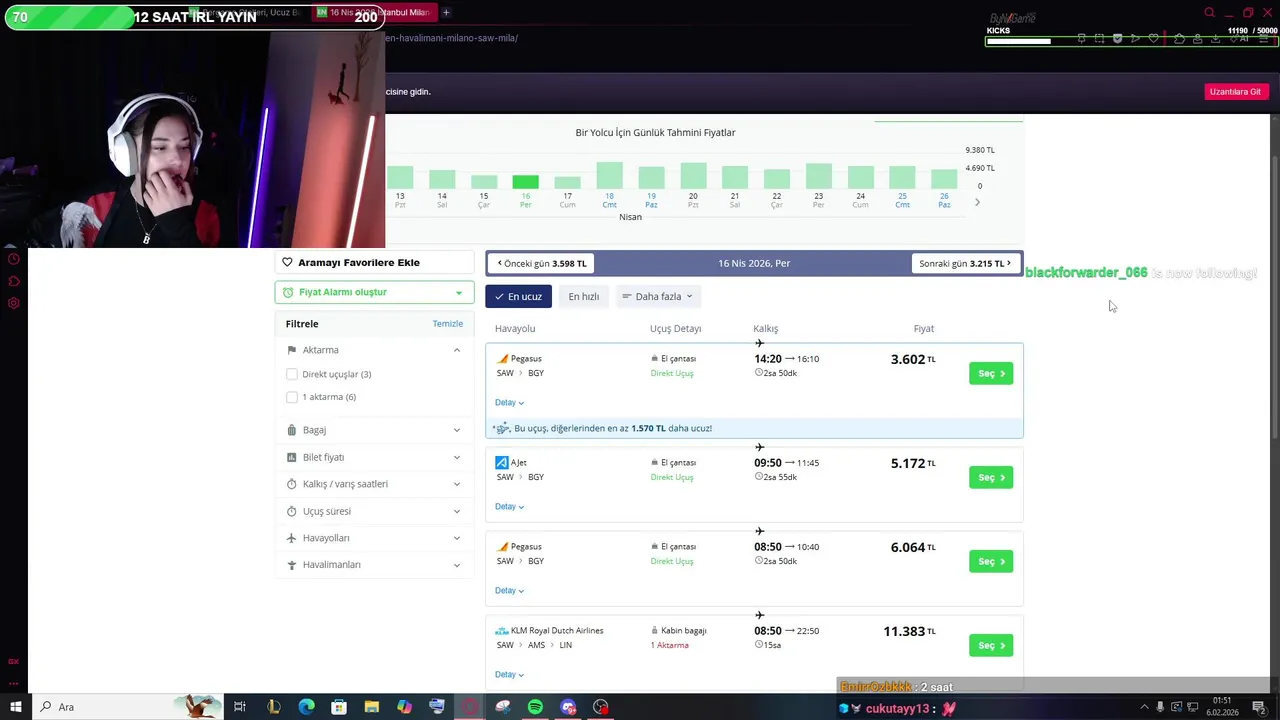
Task: Expand the Bilet fiyatı filter chevron
Action: coord(457,457)
